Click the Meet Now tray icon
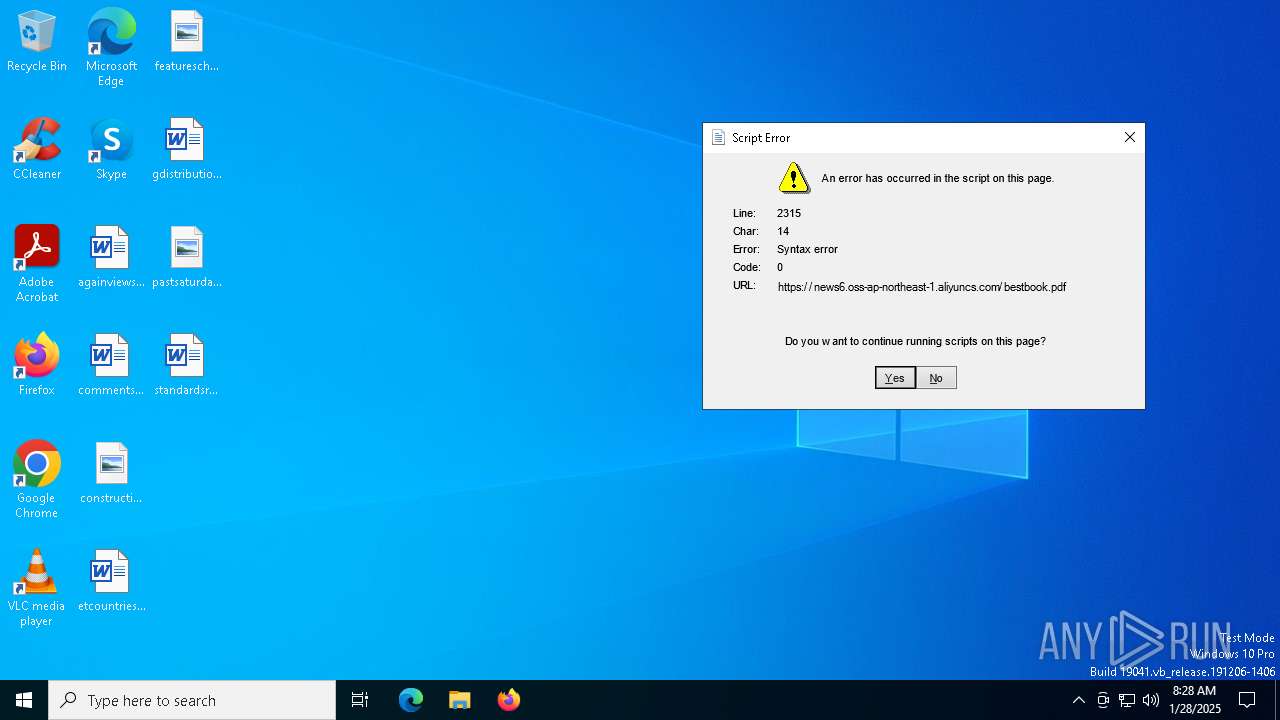 click(1103, 700)
